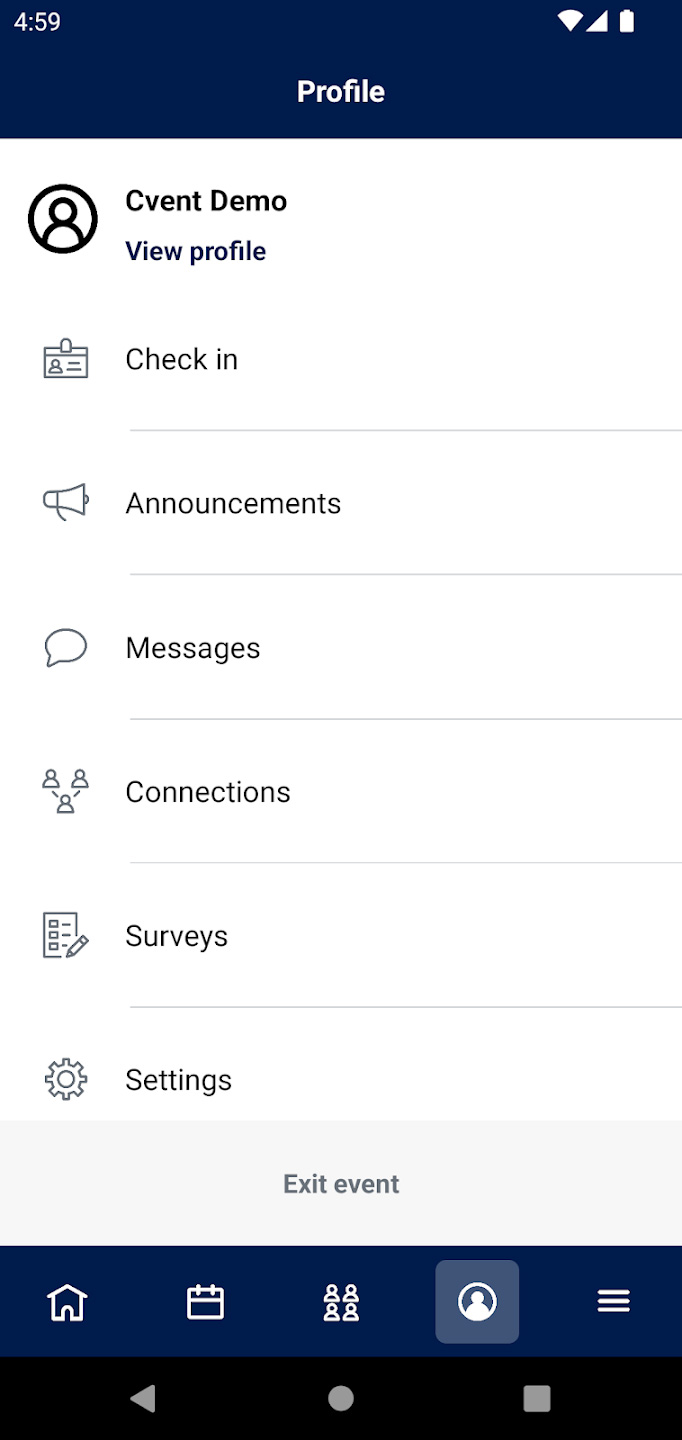Select the Messages entry
Image resolution: width=682 pixels, height=1440 pixels.
(x=193, y=648)
